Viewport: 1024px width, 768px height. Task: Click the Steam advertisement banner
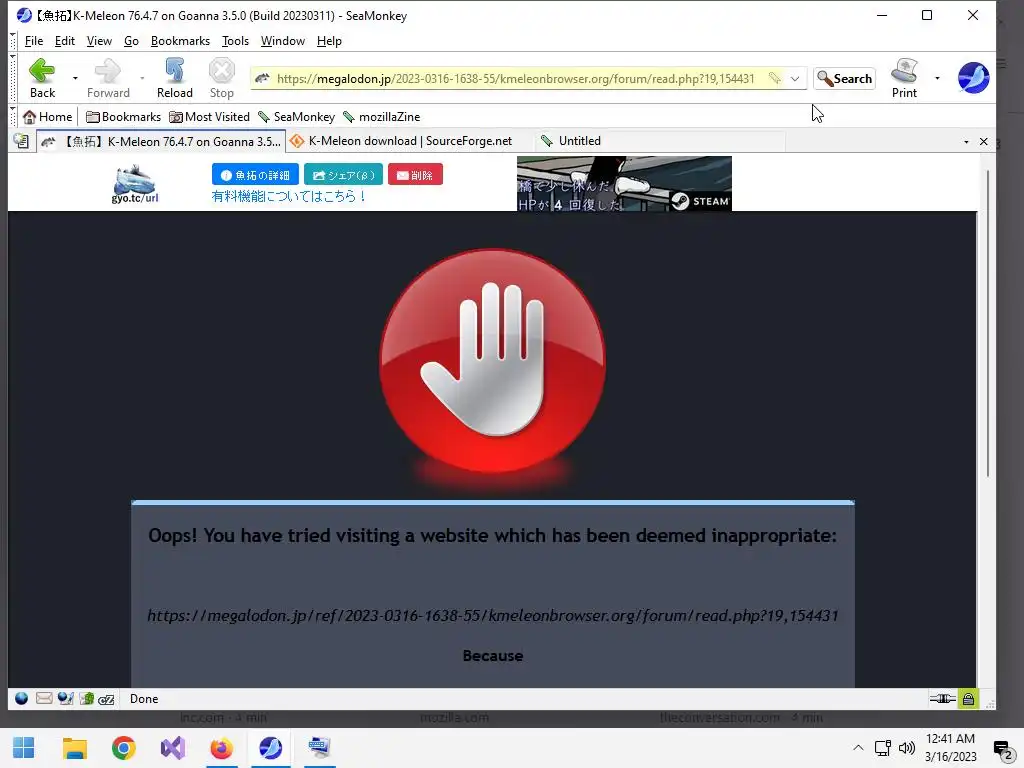tap(624, 184)
